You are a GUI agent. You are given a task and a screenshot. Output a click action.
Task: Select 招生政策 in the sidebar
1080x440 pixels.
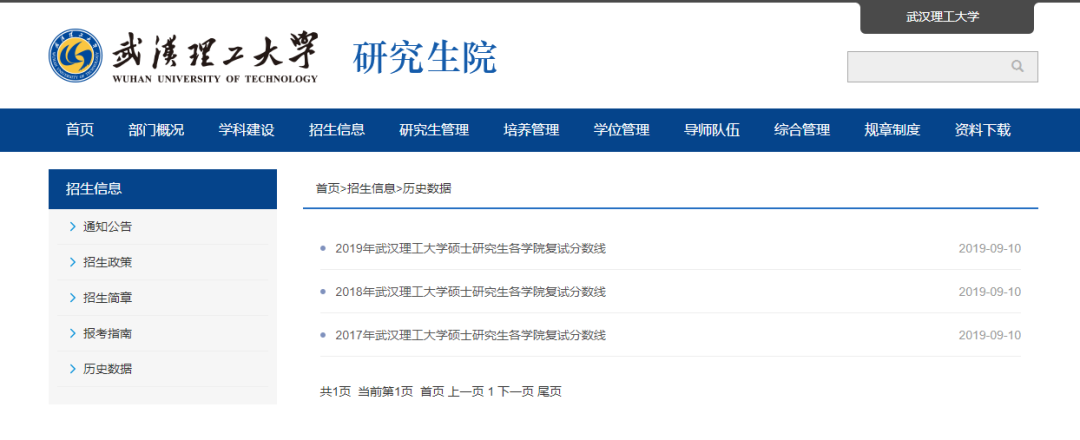pos(107,262)
